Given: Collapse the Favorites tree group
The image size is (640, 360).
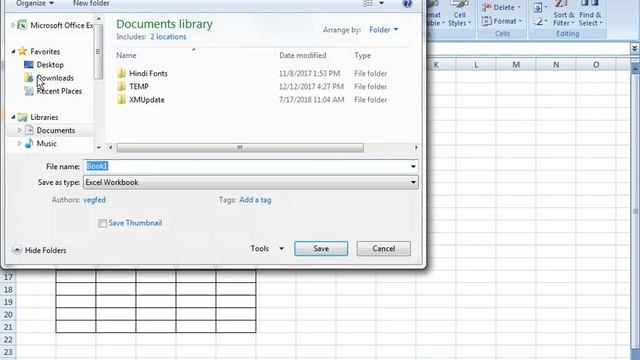Looking at the screenshot, I should coord(13,51).
